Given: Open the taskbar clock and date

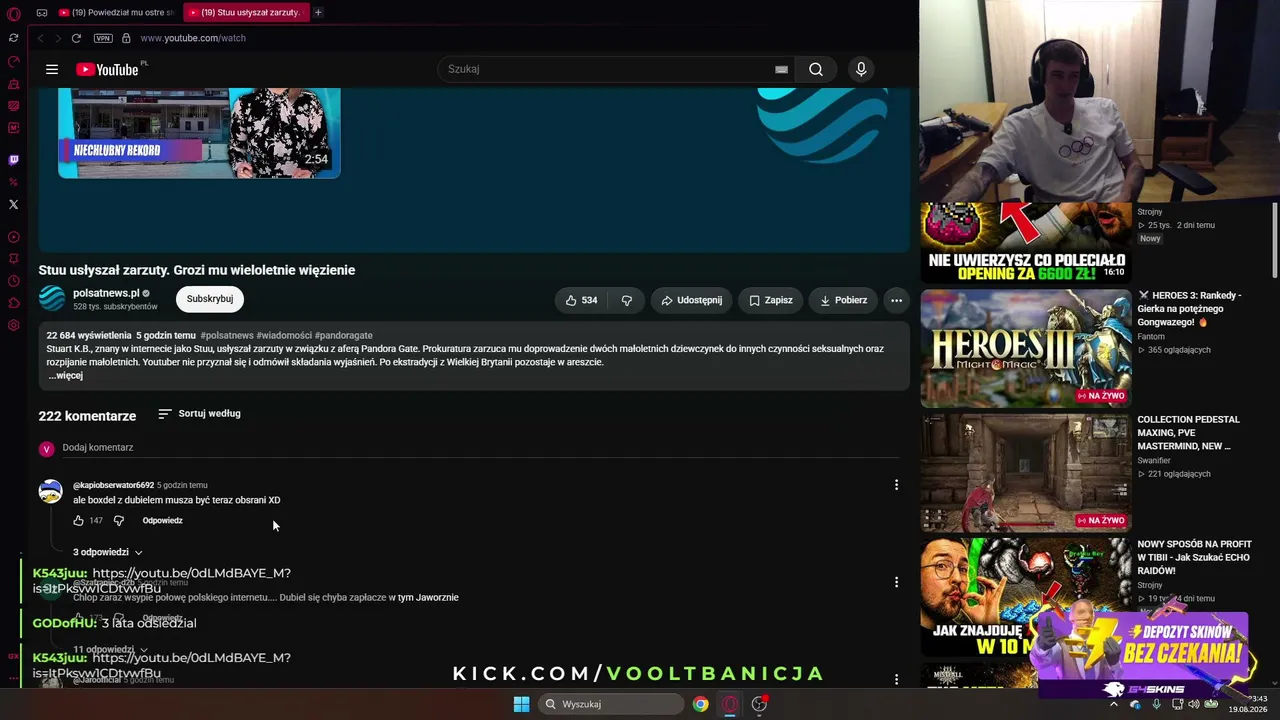Looking at the screenshot, I should point(1248,704).
